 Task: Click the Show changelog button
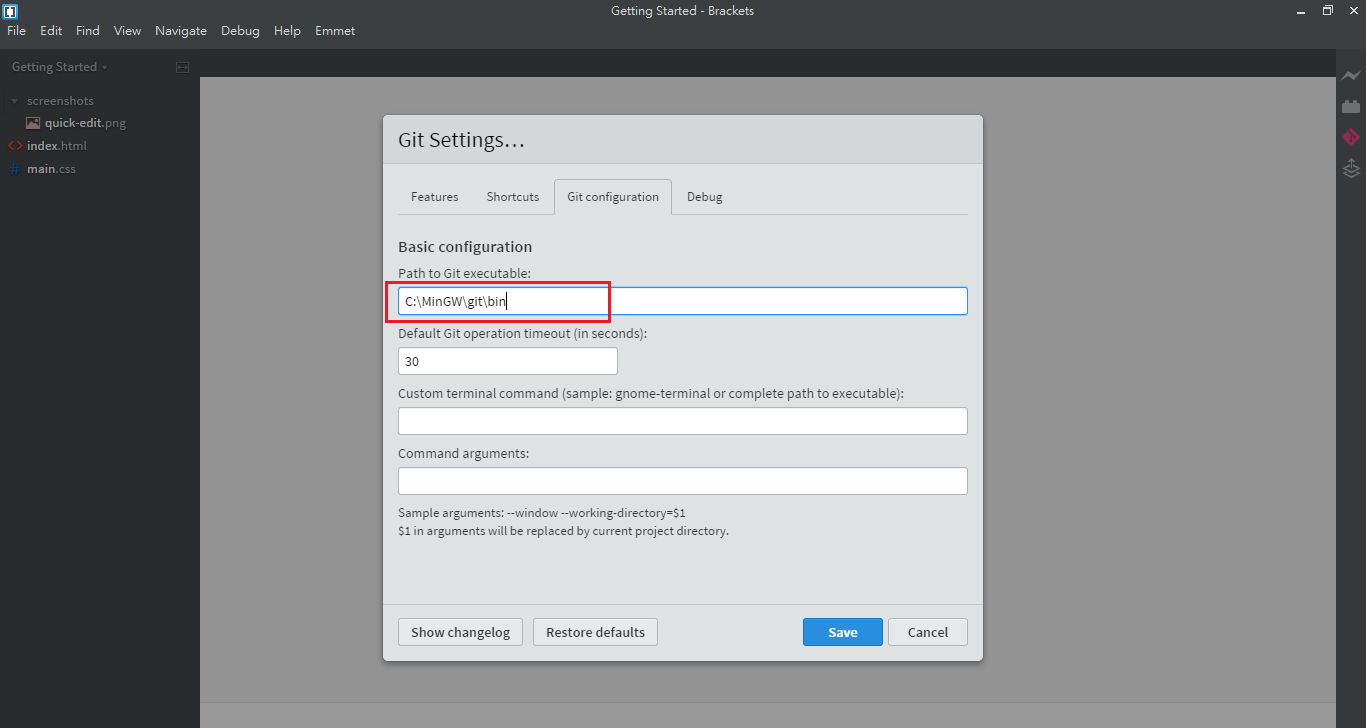coord(460,632)
